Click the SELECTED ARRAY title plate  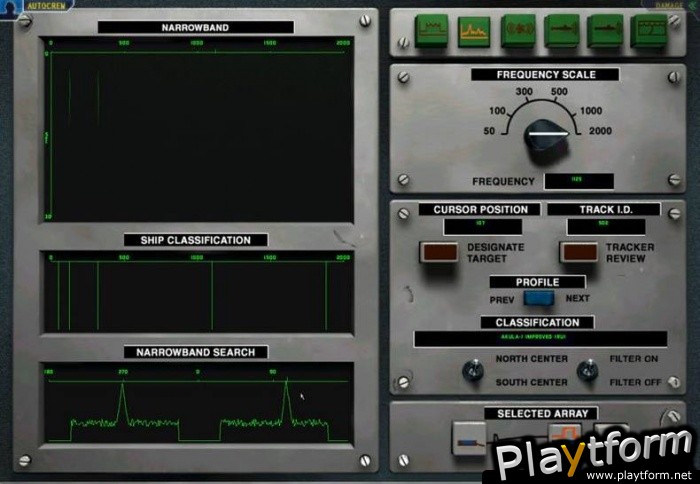tap(542, 413)
